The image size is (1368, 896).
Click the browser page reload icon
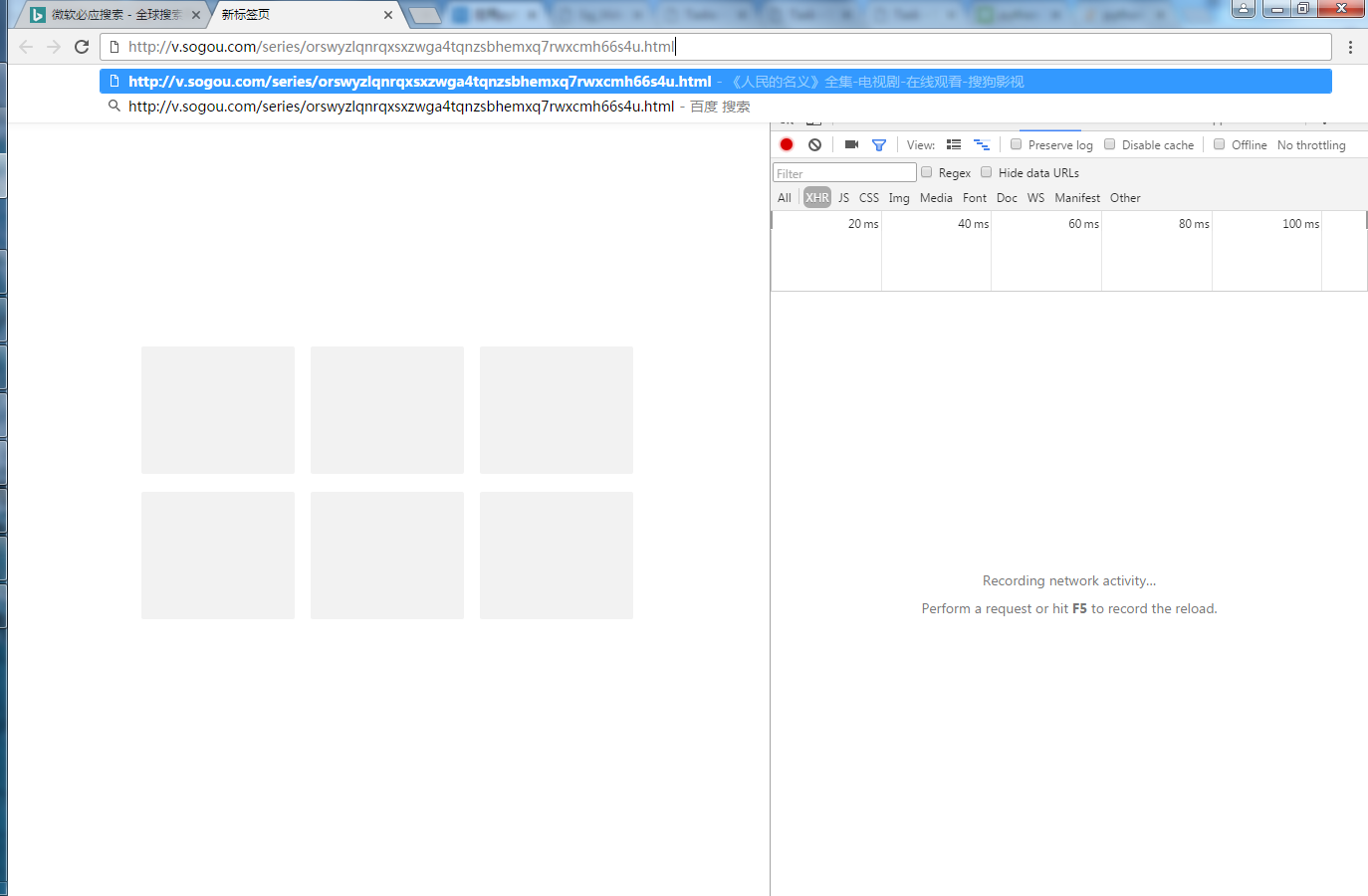coord(82,46)
